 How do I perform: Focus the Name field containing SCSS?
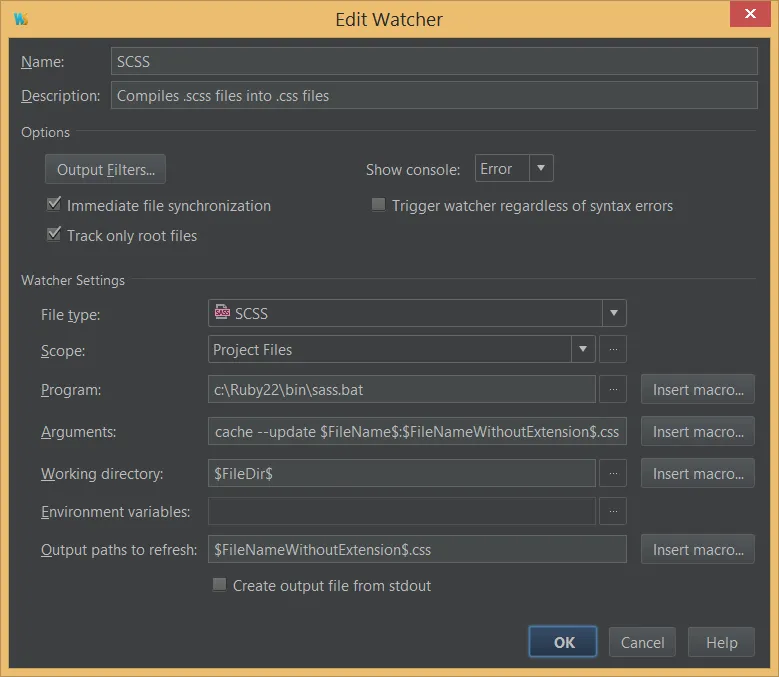click(434, 61)
